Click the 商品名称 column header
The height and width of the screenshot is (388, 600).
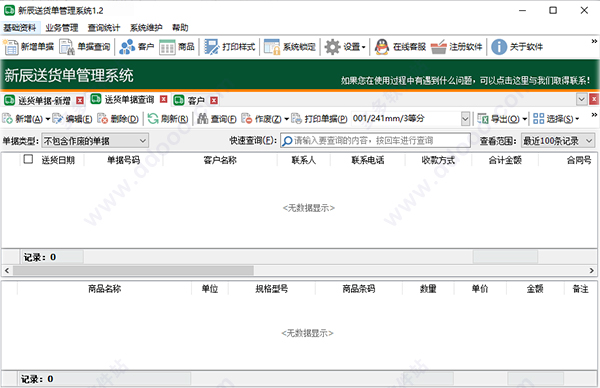pyautogui.click(x=104, y=289)
